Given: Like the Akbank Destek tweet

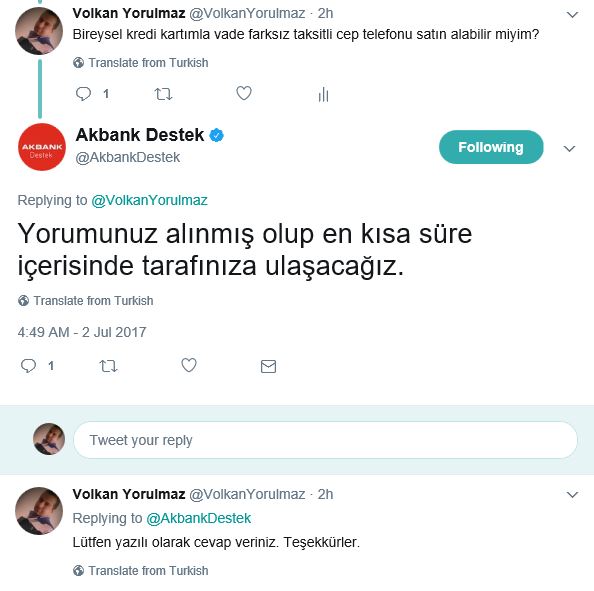Looking at the screenshot, I should pos(189,365).
